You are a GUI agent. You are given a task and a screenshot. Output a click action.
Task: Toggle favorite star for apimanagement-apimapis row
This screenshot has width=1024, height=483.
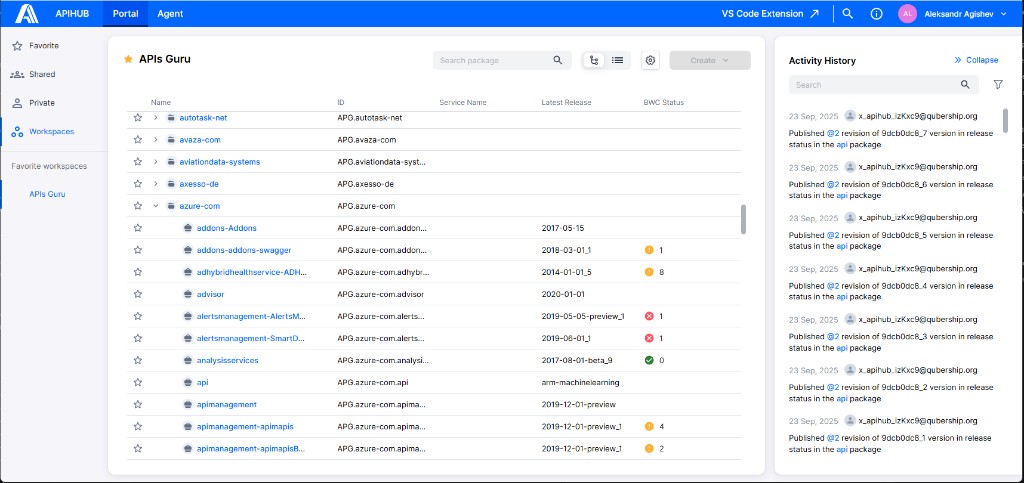click(138, 426)
